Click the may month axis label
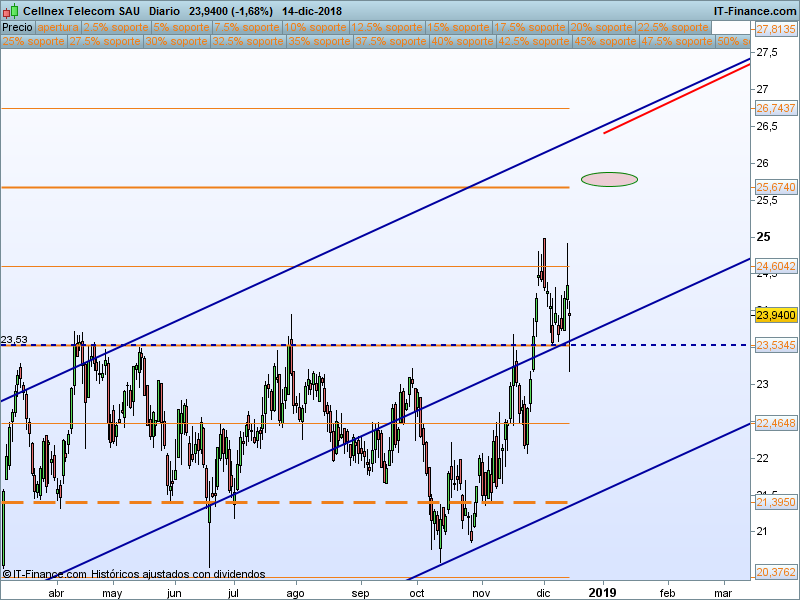Image resolution: width=800 pixels, height=600 pixels. (x=112, y=593)
